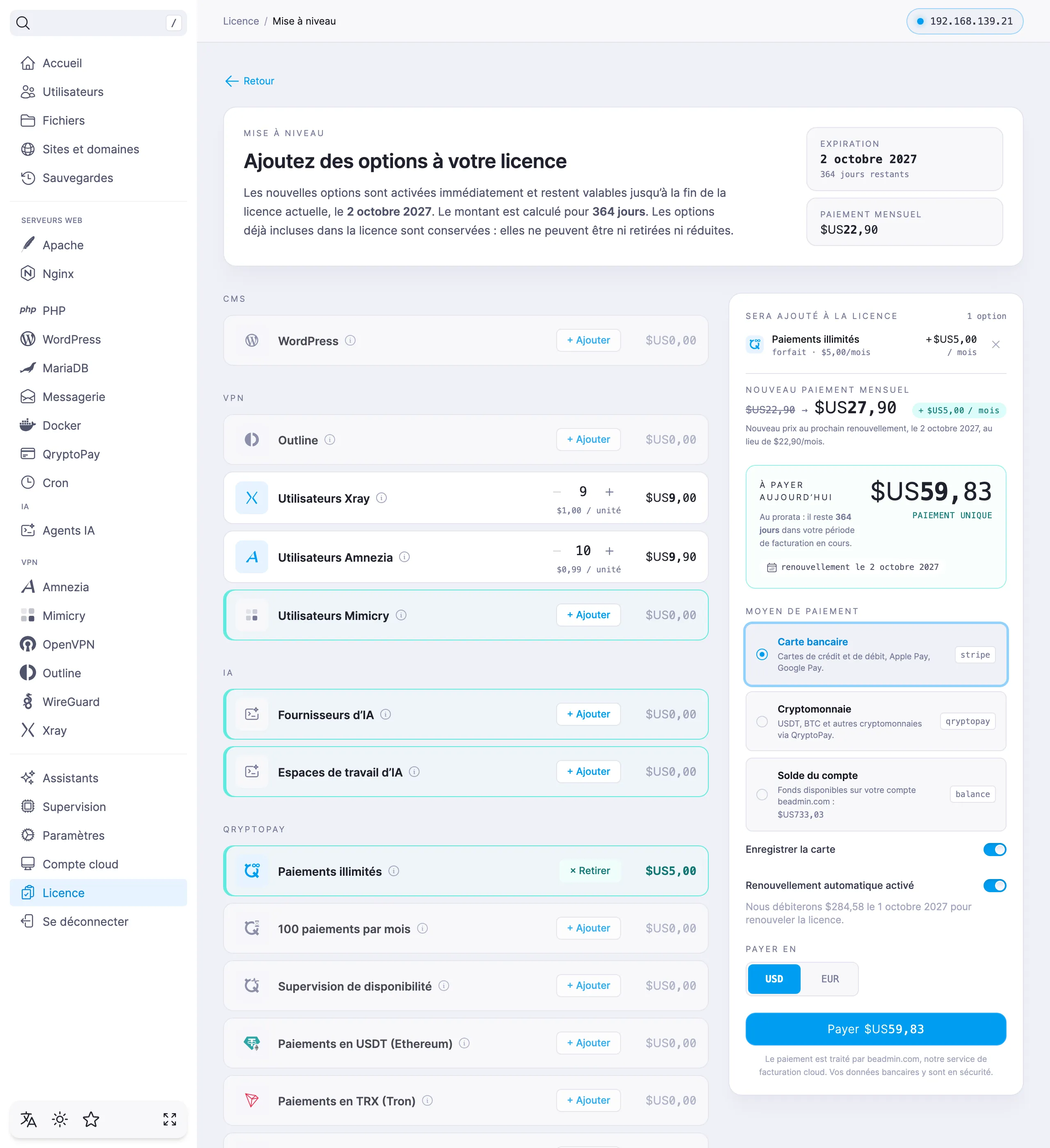Click the favorites star icon
Image resolution: width=1050 pixels, height=1148 pixels.
(x=91, y=1120)
